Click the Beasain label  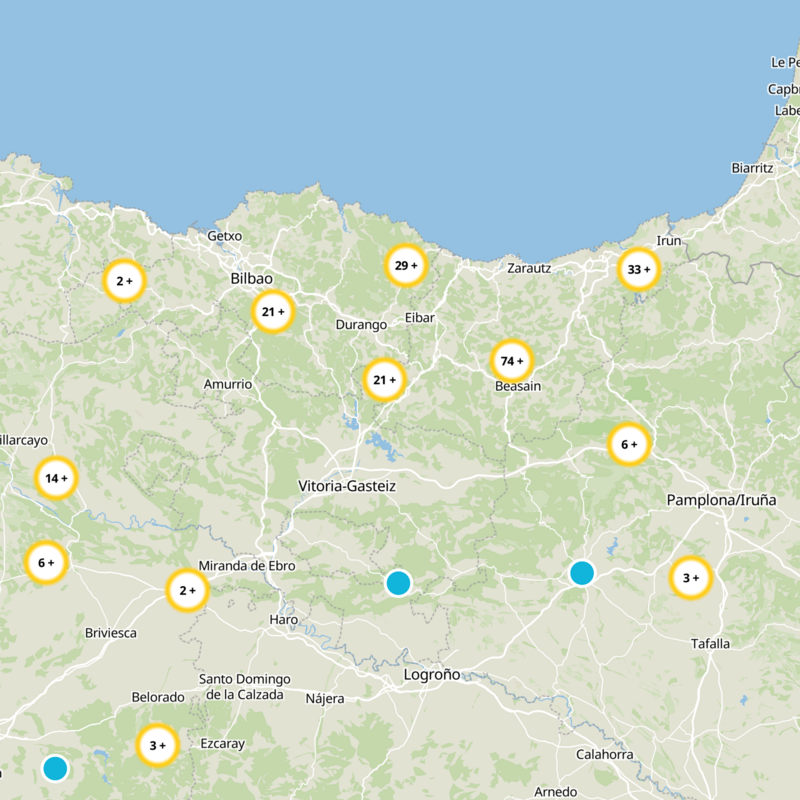click(x=518, y=386)
